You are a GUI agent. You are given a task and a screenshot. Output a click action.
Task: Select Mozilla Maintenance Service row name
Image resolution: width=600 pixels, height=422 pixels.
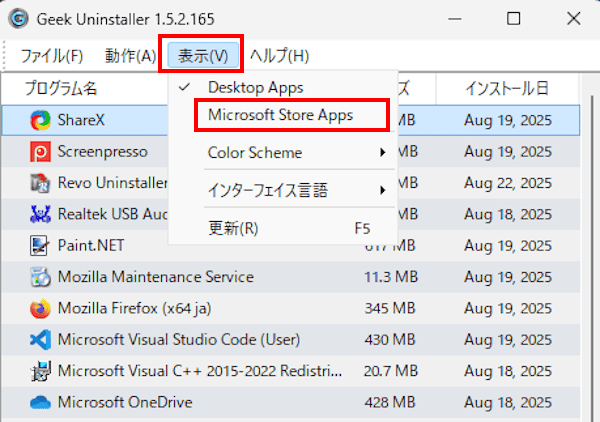(156, 277)
